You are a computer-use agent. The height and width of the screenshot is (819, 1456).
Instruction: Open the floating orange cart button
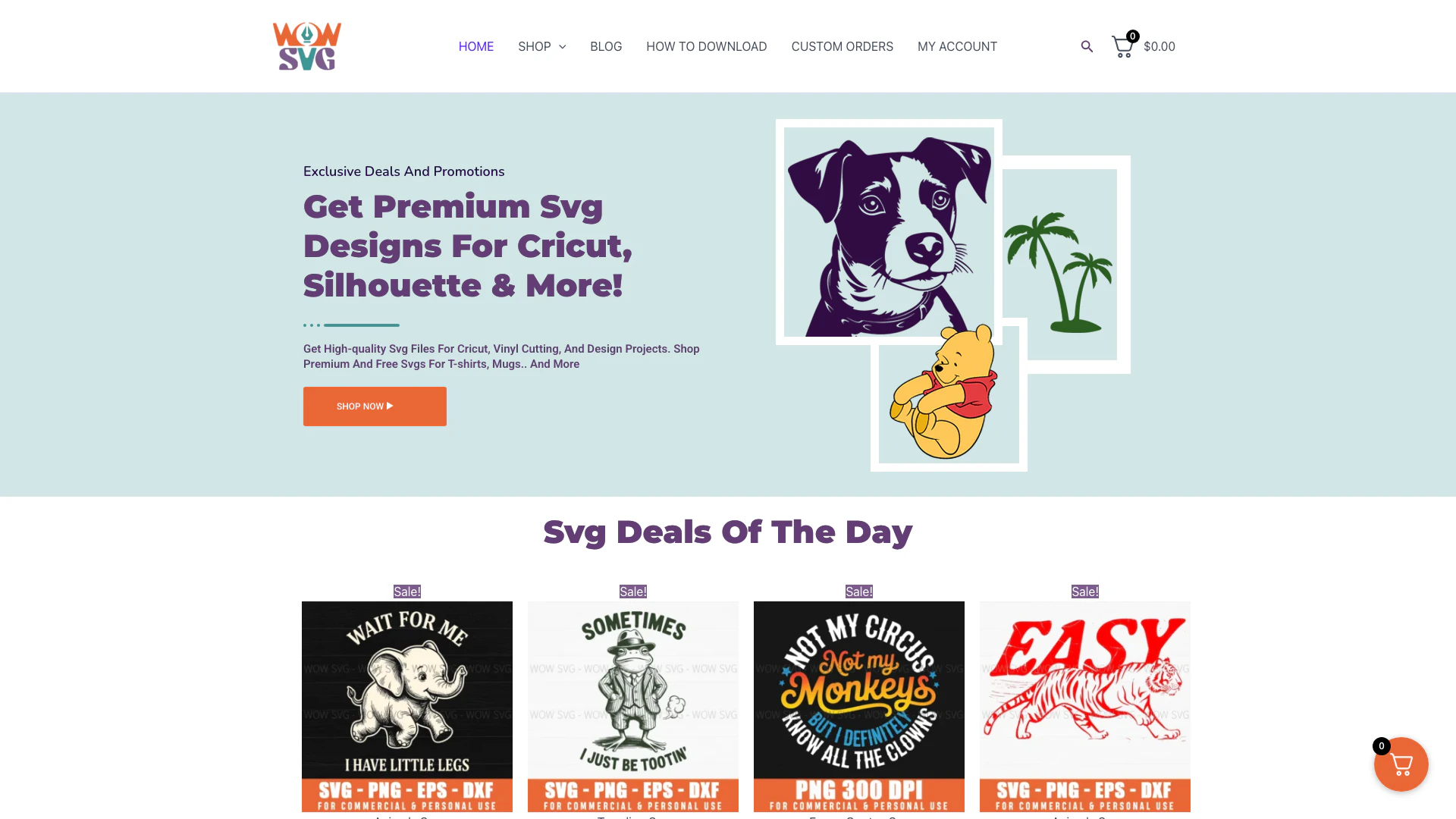click(x=1401, y=764)
